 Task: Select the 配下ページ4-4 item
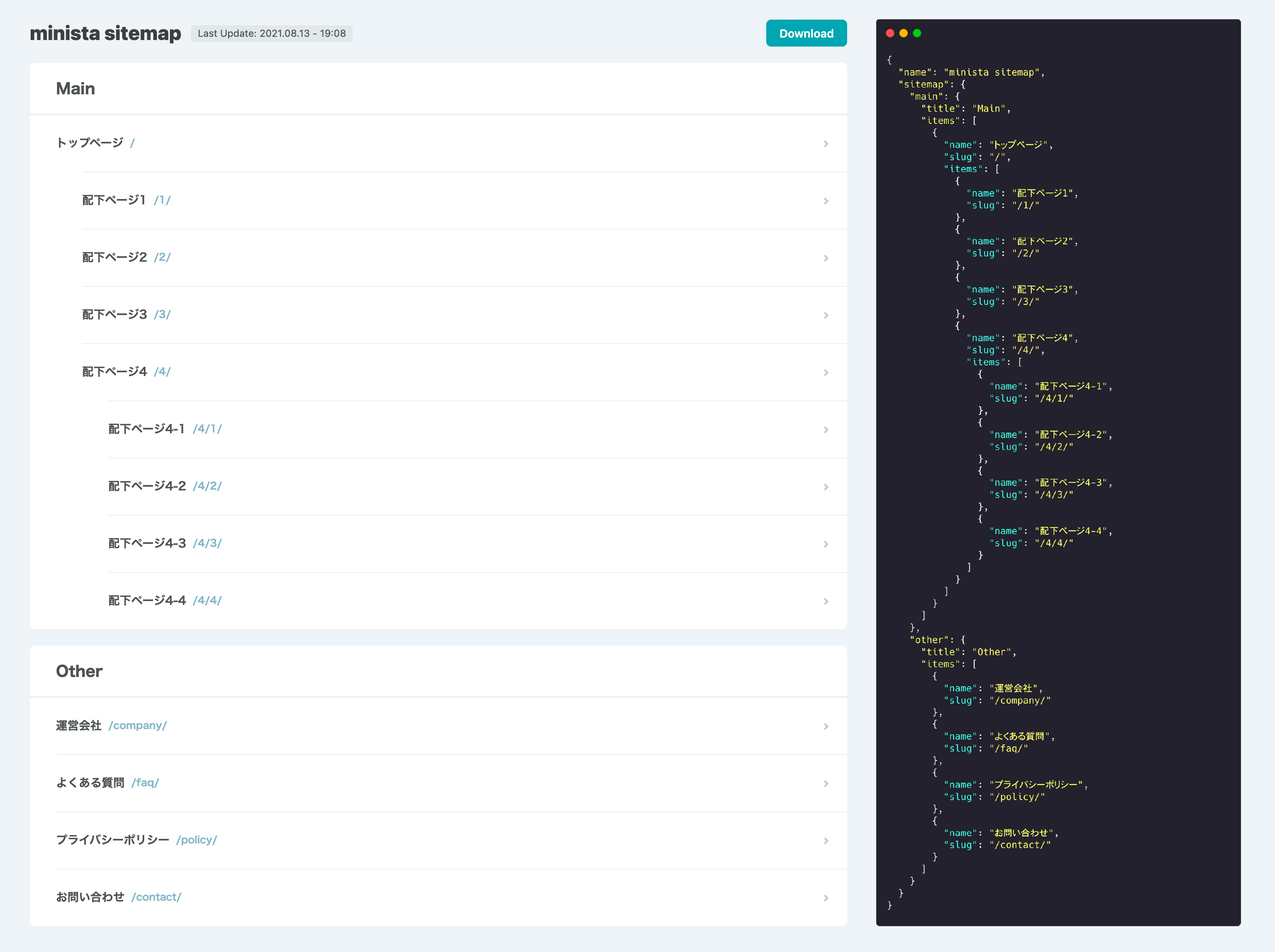(x=147, y=601)
